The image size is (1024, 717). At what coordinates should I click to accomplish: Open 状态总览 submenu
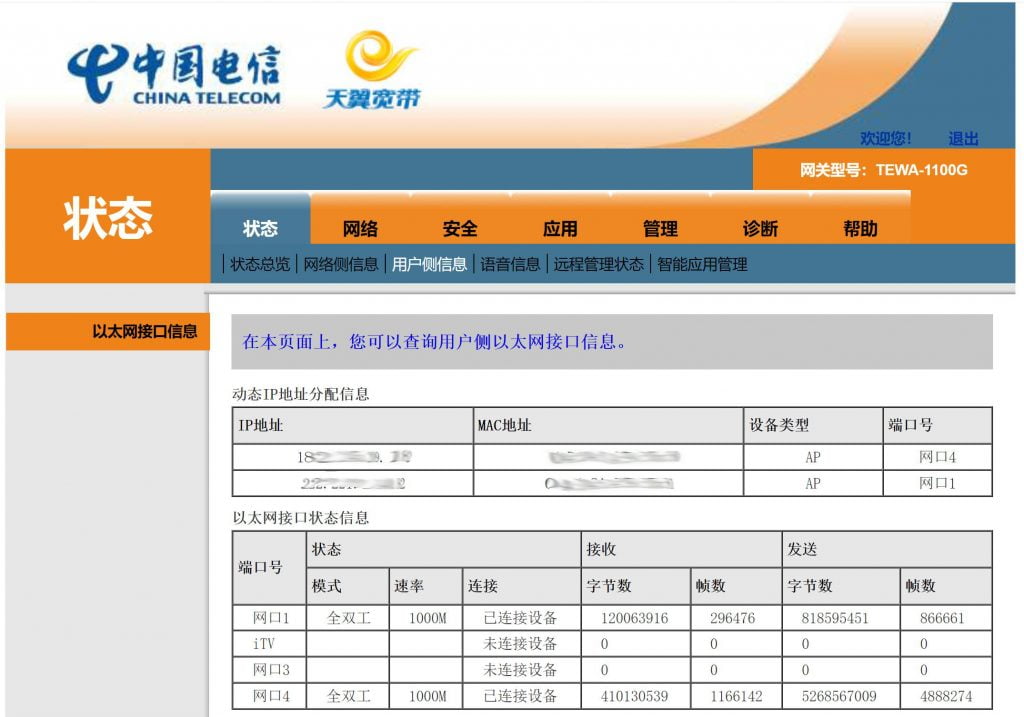tap(260, 264)
